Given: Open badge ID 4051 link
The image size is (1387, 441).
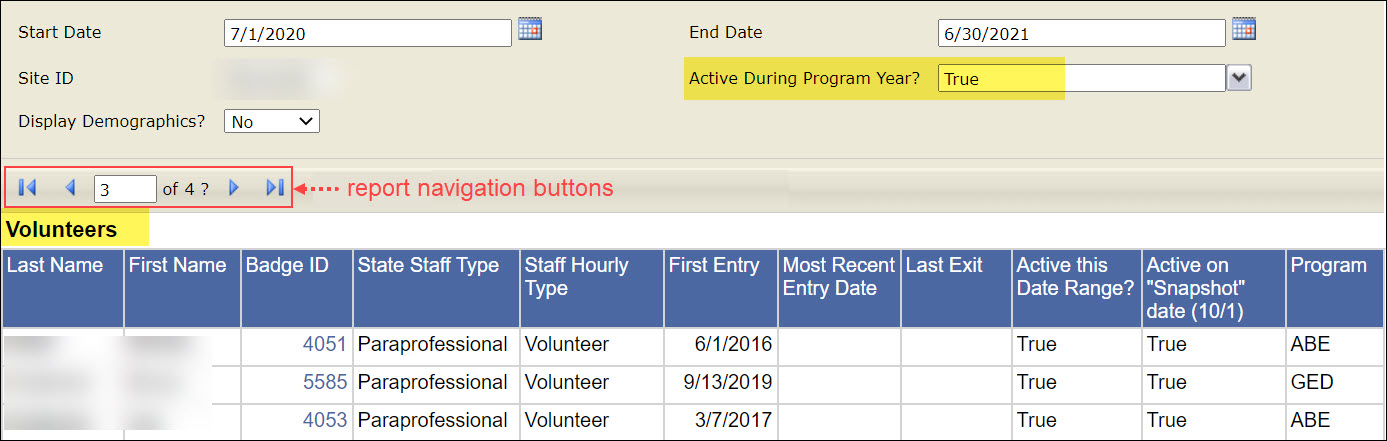Looking at the screenshot, I should [x=324, y=345].
